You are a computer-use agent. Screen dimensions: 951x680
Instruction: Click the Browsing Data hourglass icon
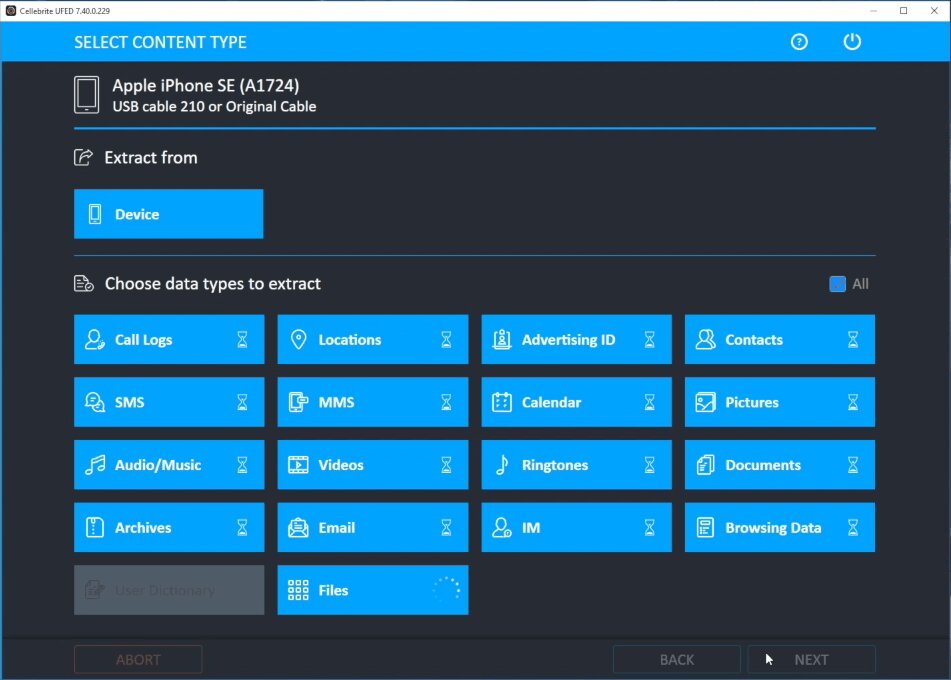[x=853, y=527]
